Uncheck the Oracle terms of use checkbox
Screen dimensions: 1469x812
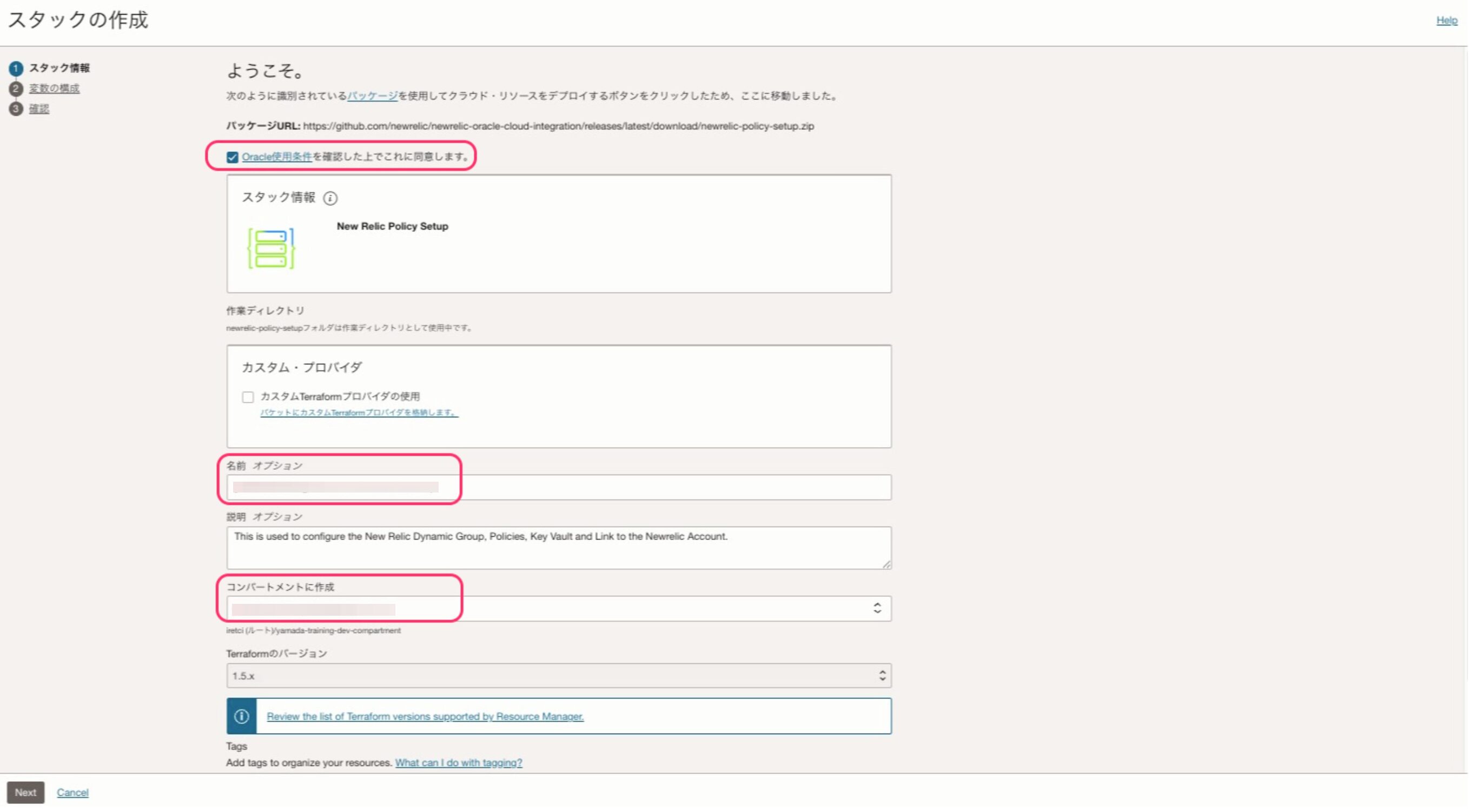pyautogui.click(x=232, y=157)
